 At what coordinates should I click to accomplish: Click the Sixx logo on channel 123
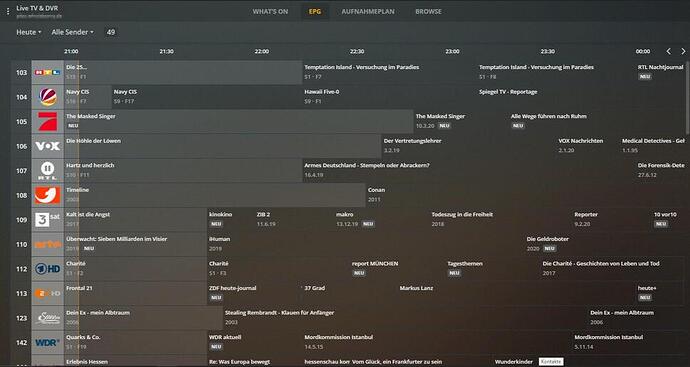[x=48, y=318]
